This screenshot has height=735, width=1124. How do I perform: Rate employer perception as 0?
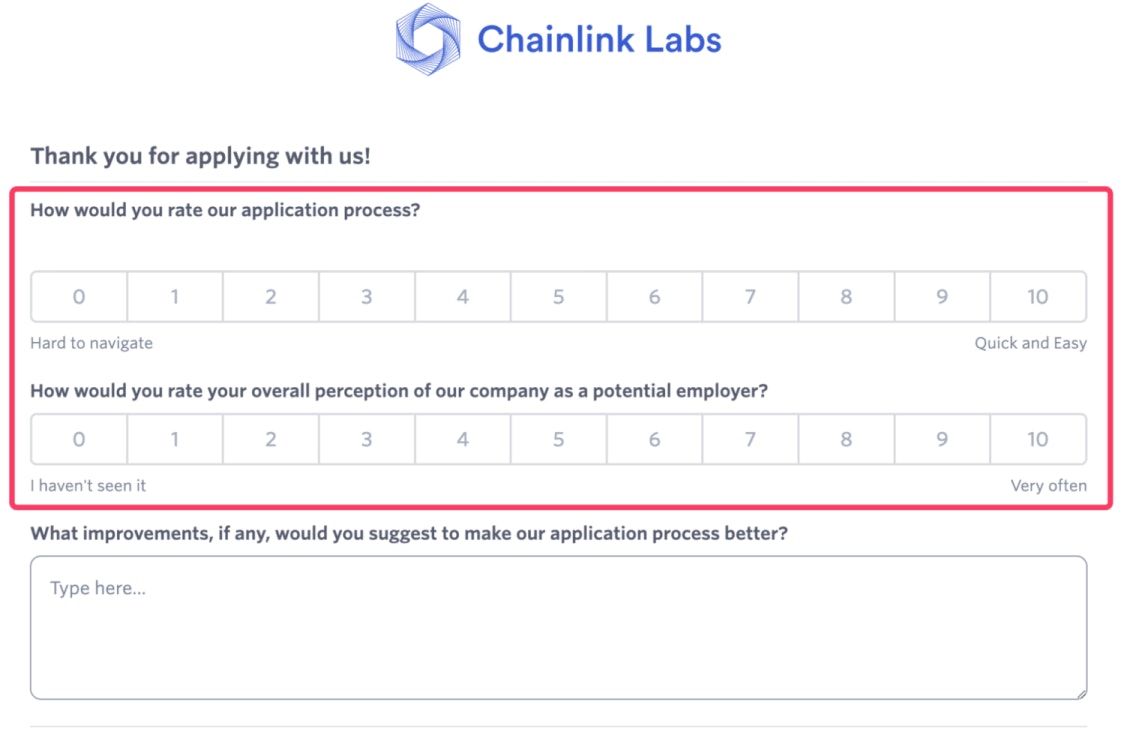point(79,439)
